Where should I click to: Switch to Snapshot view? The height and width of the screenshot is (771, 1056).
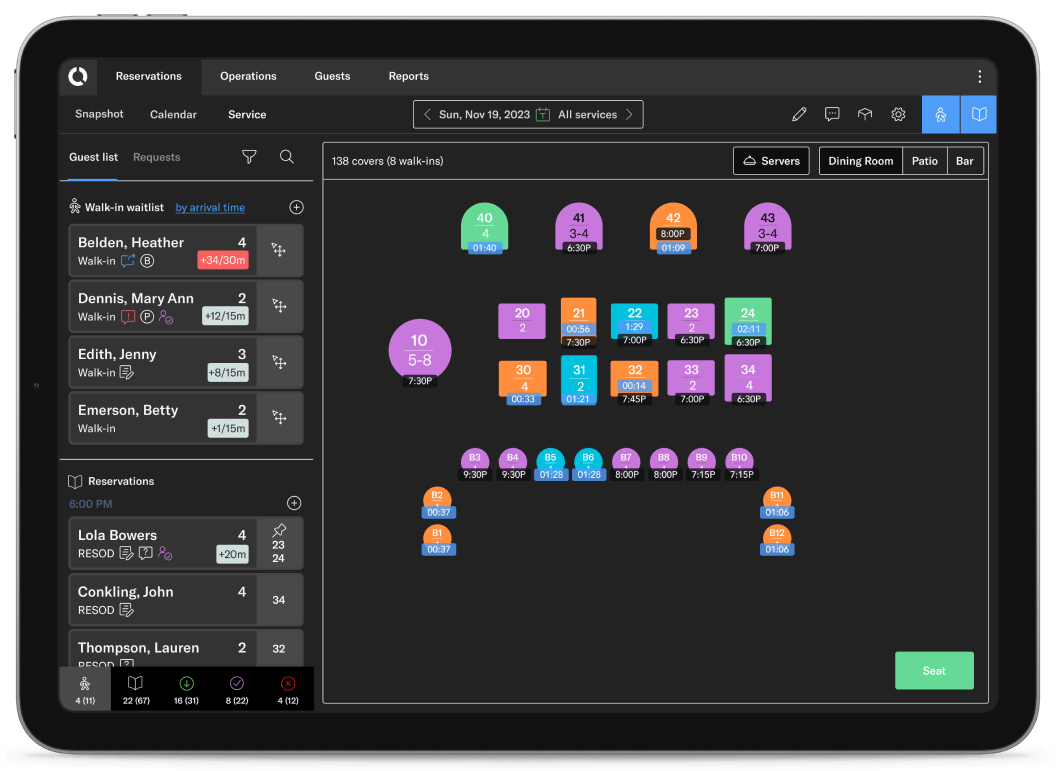99,114
